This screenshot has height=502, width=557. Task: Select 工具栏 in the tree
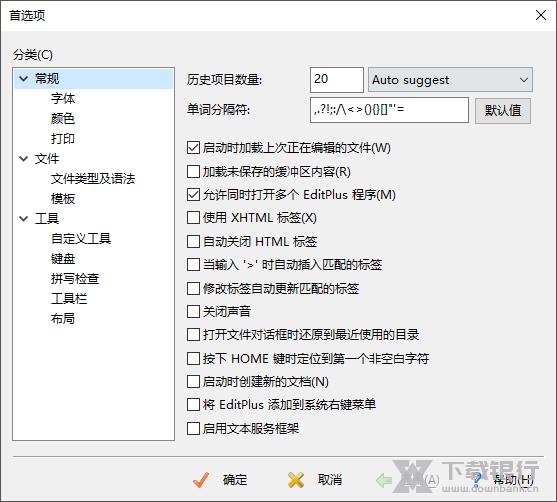pyautogui.click(x=69, y=298)
